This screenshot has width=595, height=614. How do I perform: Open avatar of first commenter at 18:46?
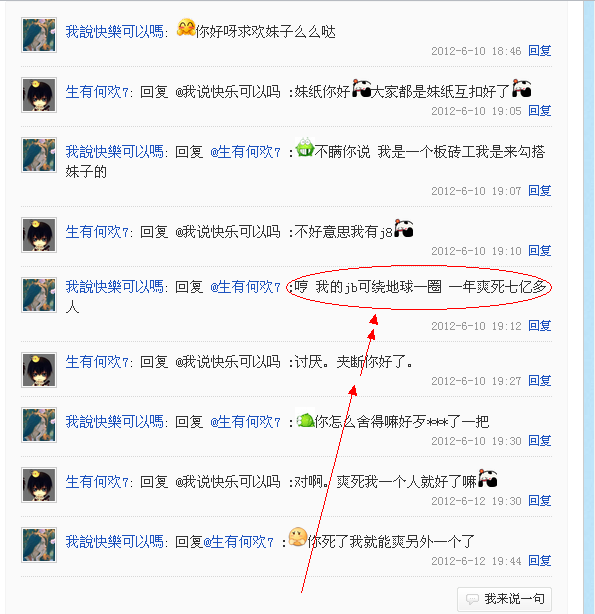pos(39,35)
